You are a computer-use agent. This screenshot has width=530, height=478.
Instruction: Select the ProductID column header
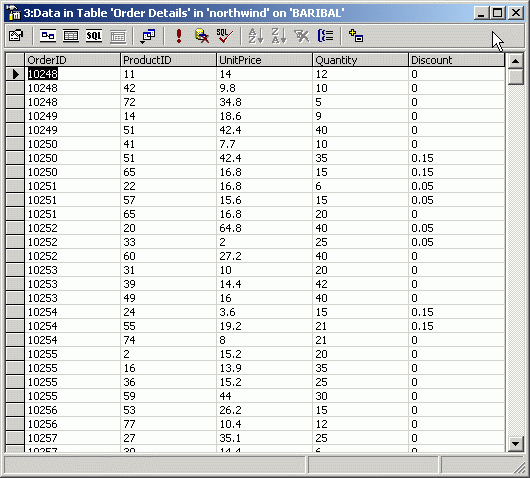pos(168,60)
